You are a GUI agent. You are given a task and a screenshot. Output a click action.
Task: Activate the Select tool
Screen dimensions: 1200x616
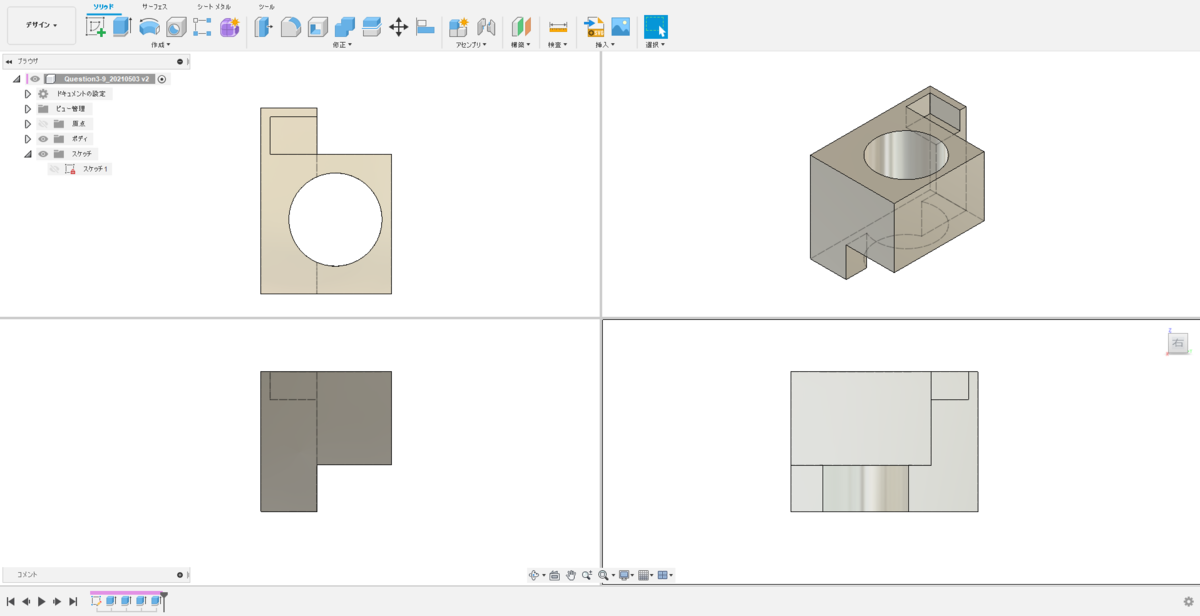tap(656, 27)
